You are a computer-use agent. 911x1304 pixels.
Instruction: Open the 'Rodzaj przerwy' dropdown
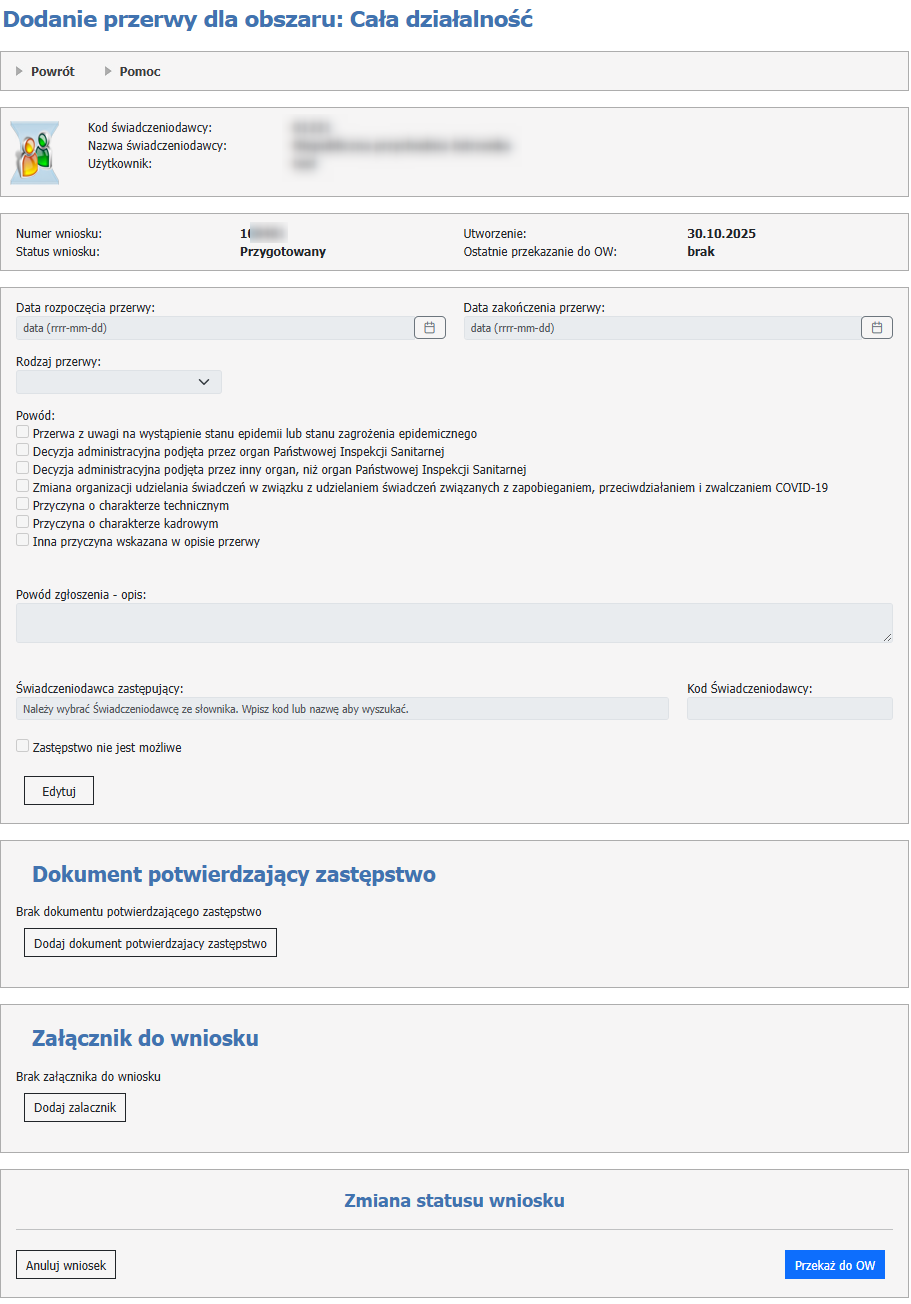pos(119,382)
